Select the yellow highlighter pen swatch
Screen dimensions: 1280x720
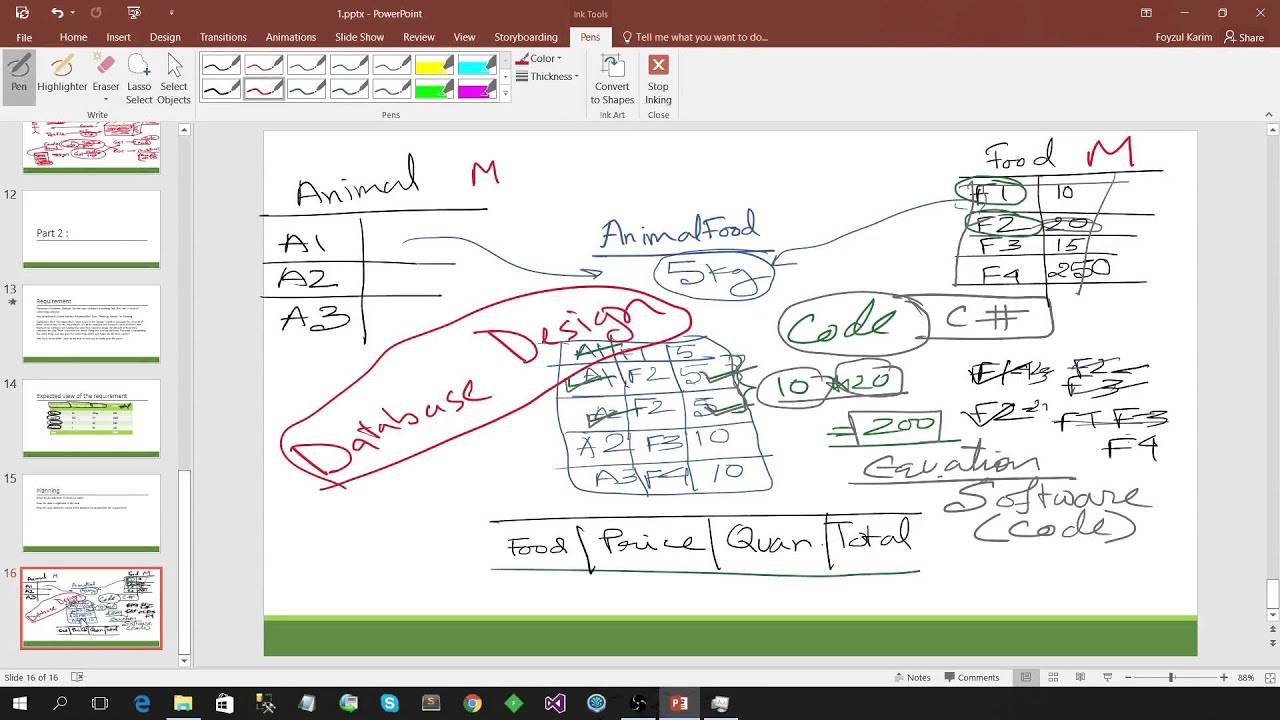(x=434, y=65)
